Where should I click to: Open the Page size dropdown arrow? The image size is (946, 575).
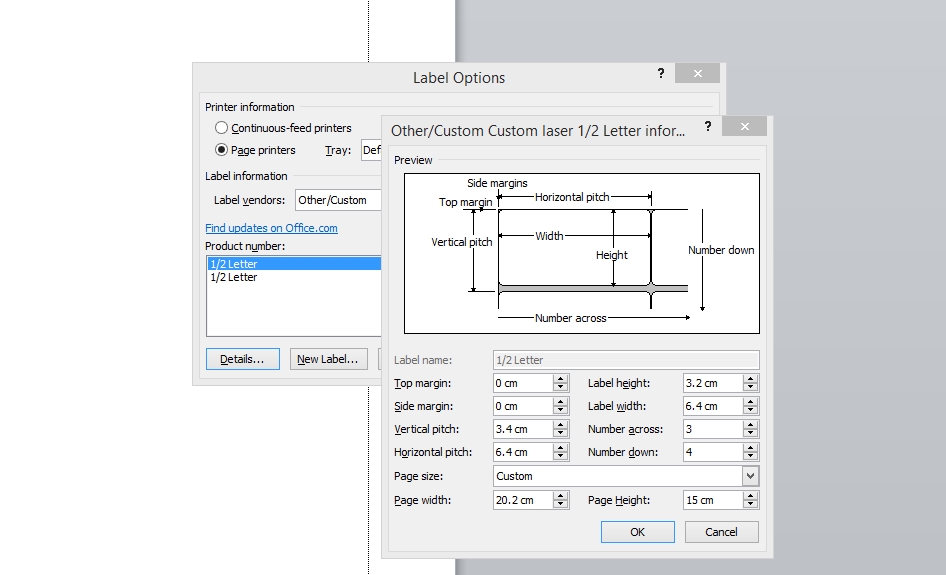click(x=750, y=476)
